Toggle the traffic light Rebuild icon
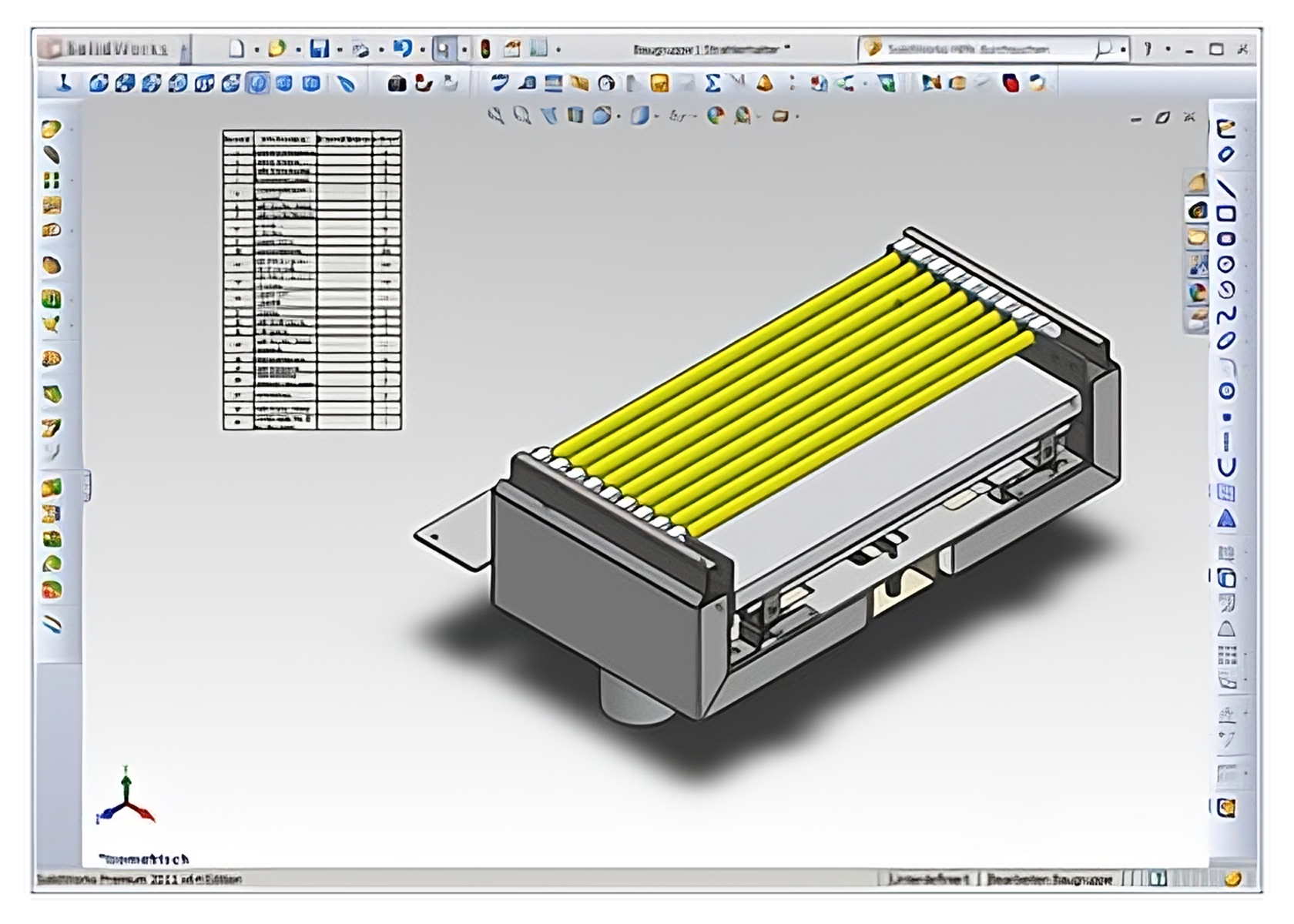The image size is (1294, 924). pyautogui.click(x=485, y=49)
